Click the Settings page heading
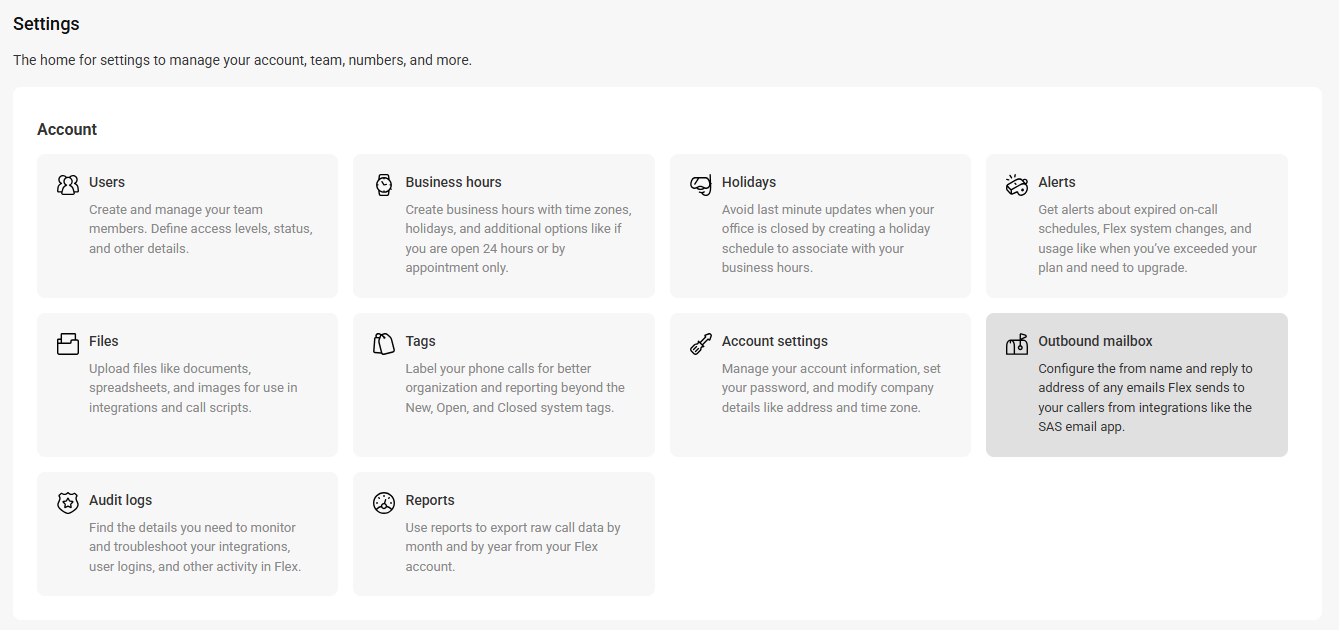The image size is (1339, 630). point(46,23)
